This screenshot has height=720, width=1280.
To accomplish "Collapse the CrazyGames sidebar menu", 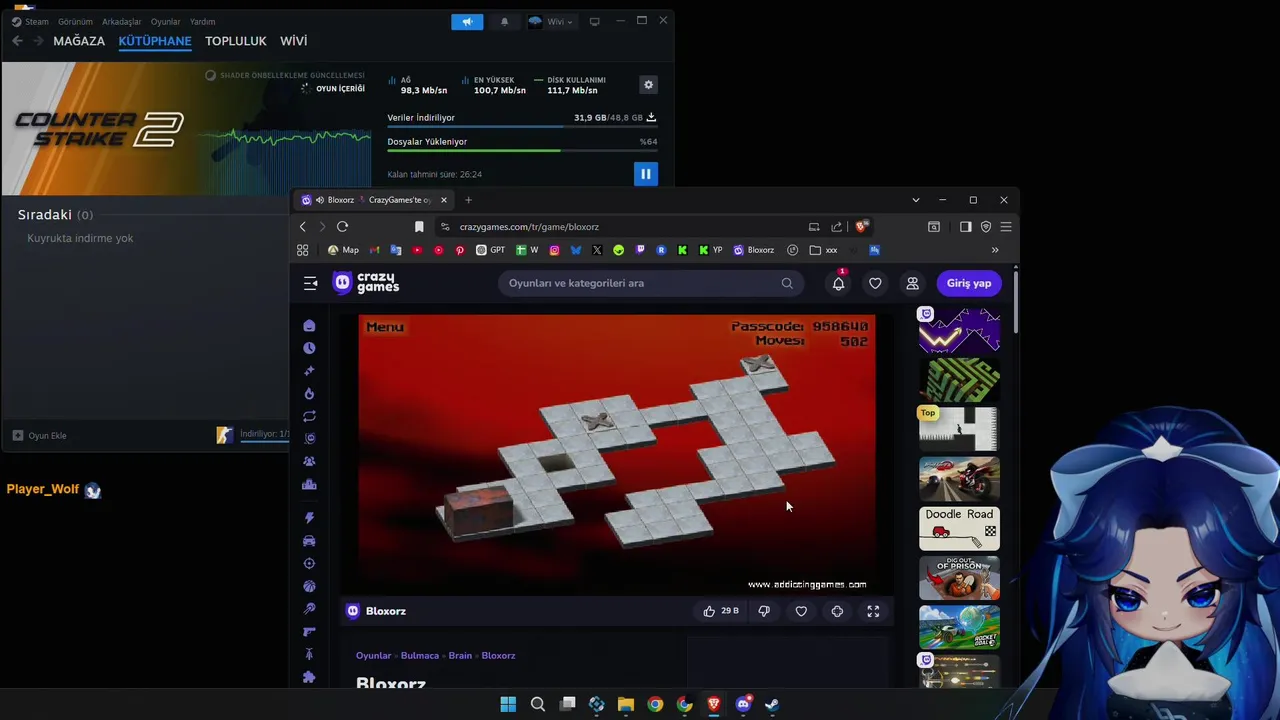I will [310, 283].
